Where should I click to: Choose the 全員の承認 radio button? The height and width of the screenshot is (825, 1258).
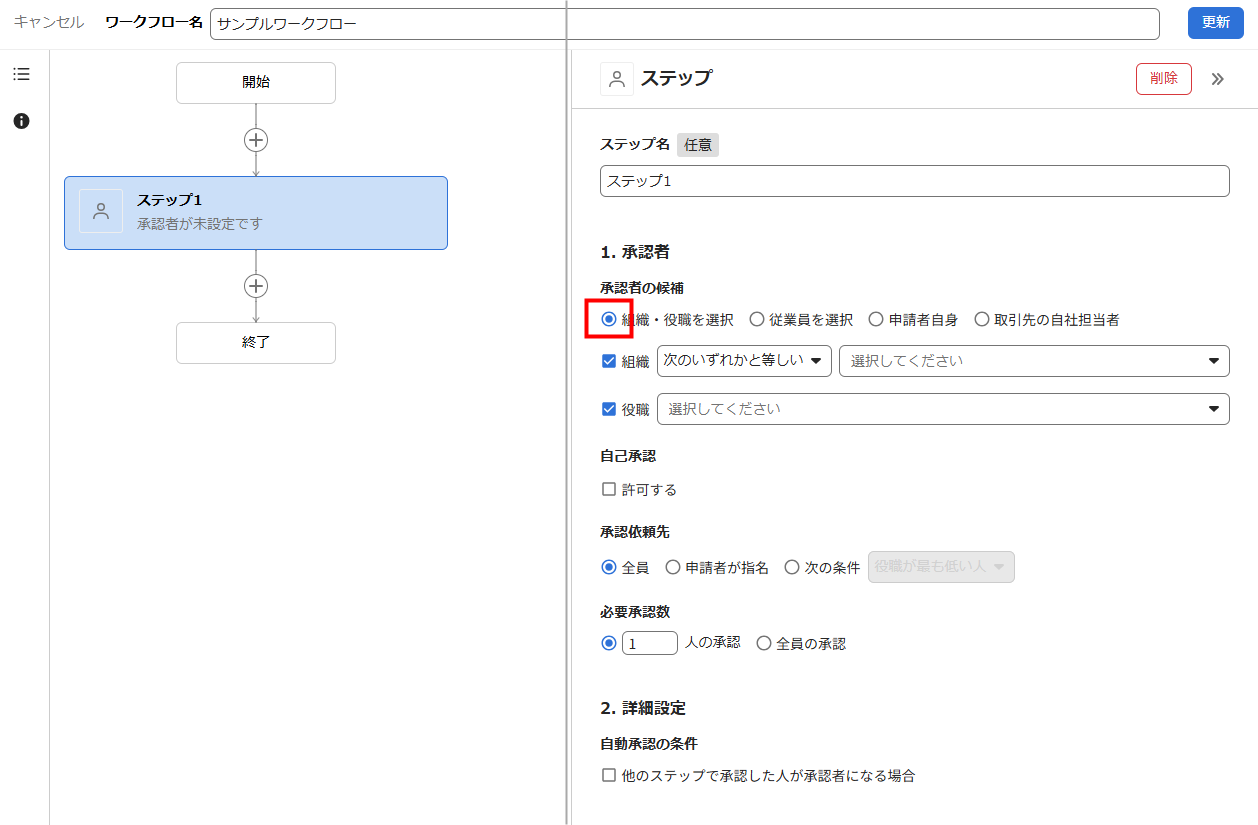pos(764,644)
